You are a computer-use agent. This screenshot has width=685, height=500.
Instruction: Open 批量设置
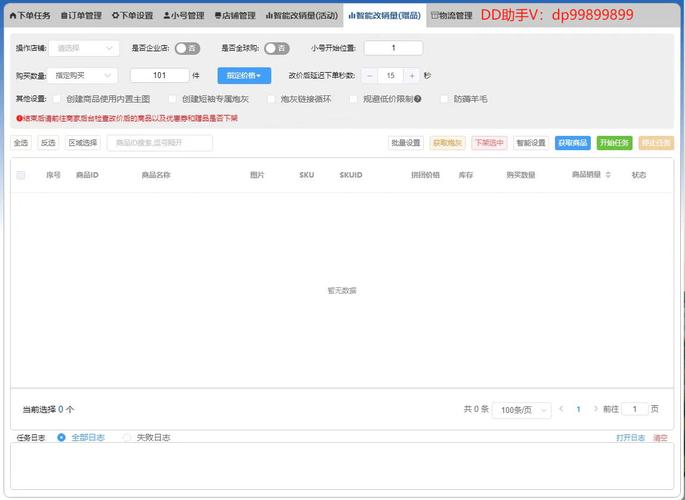(x=406, y=143)
